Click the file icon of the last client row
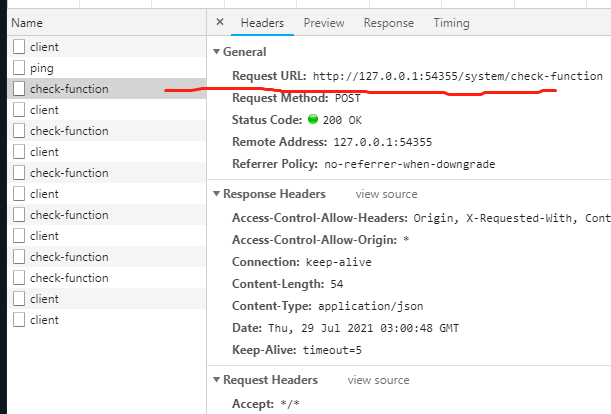Image resolution: width=611 pixels, height=414 pixels. pyautogui.click(x=19, y=320)
